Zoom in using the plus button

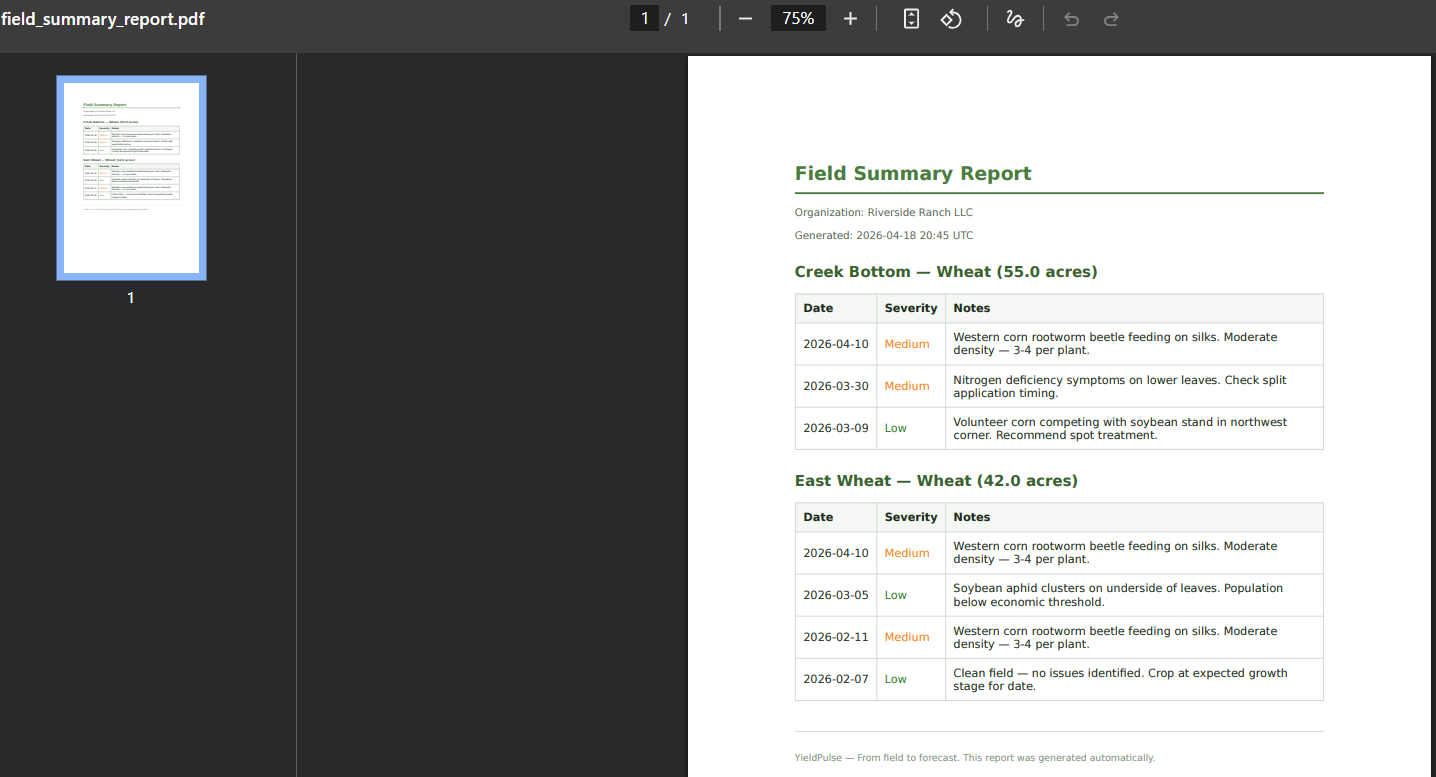850,19
